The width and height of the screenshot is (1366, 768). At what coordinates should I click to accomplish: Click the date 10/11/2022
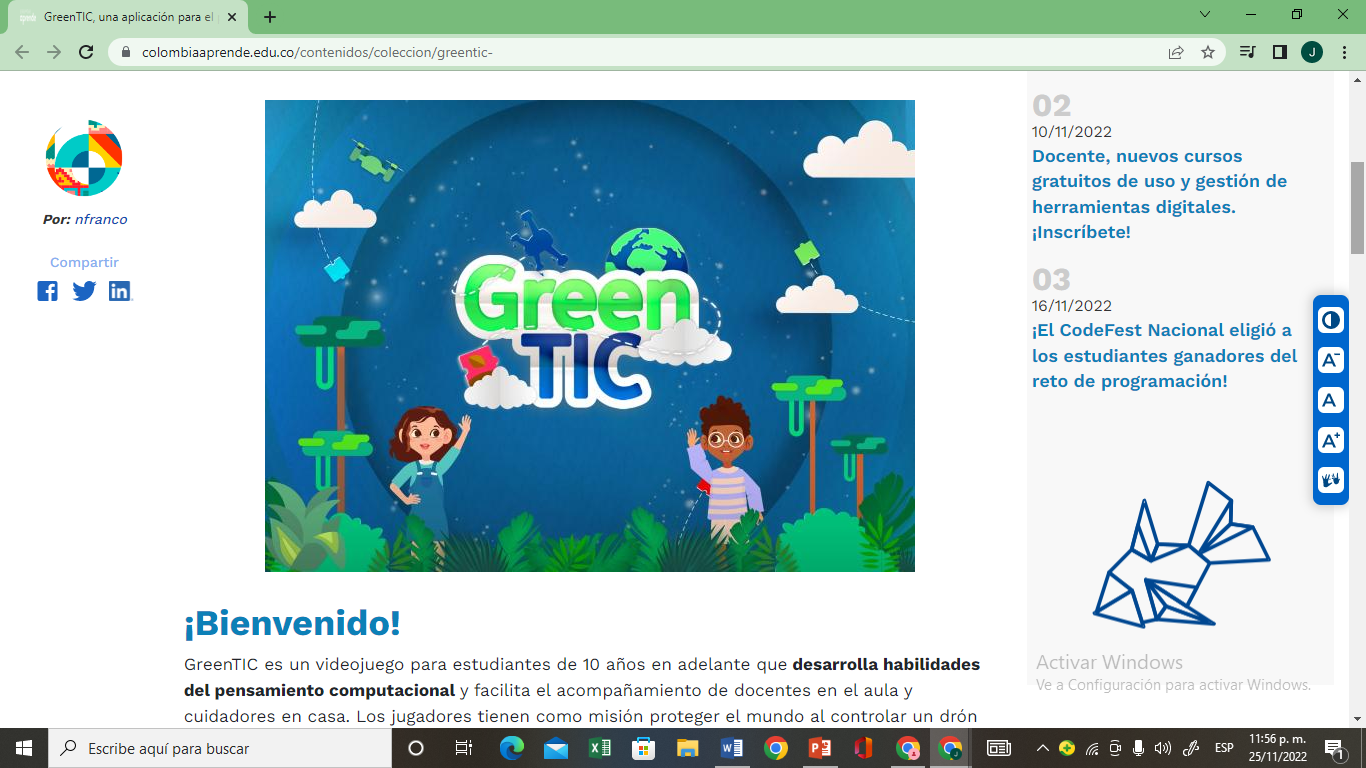[x=1072, y=131]
